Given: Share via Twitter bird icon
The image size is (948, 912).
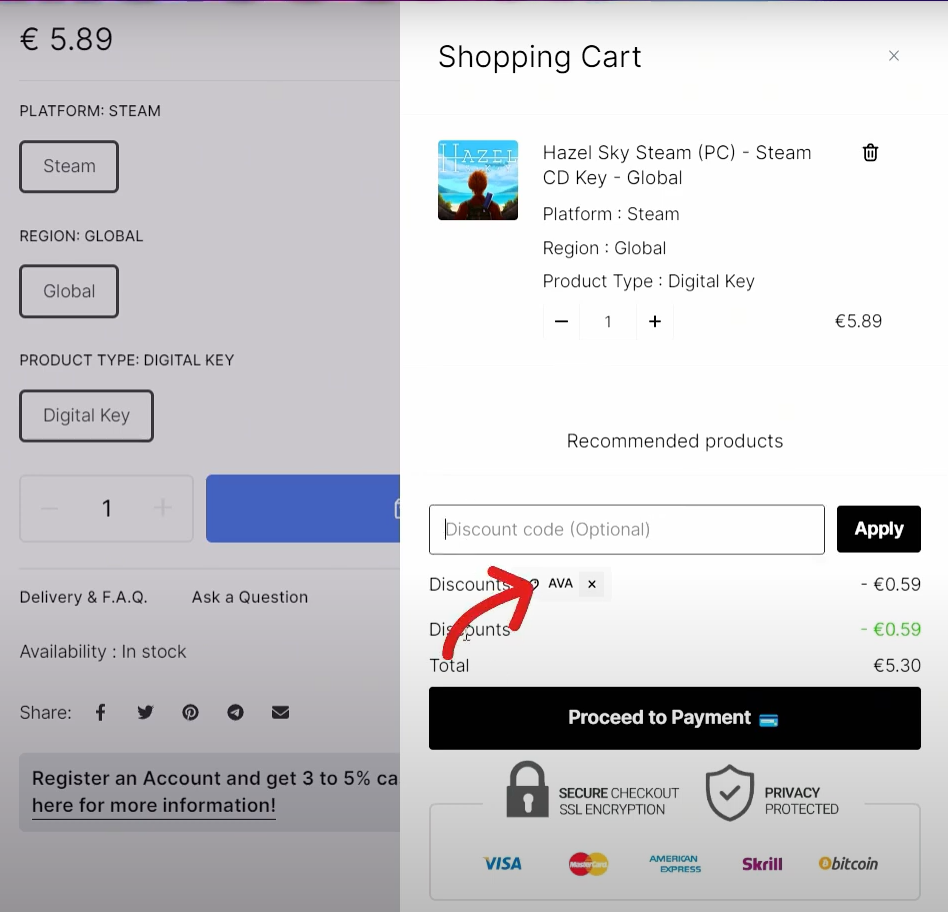Looking at the screenshot, I should 145,712.
